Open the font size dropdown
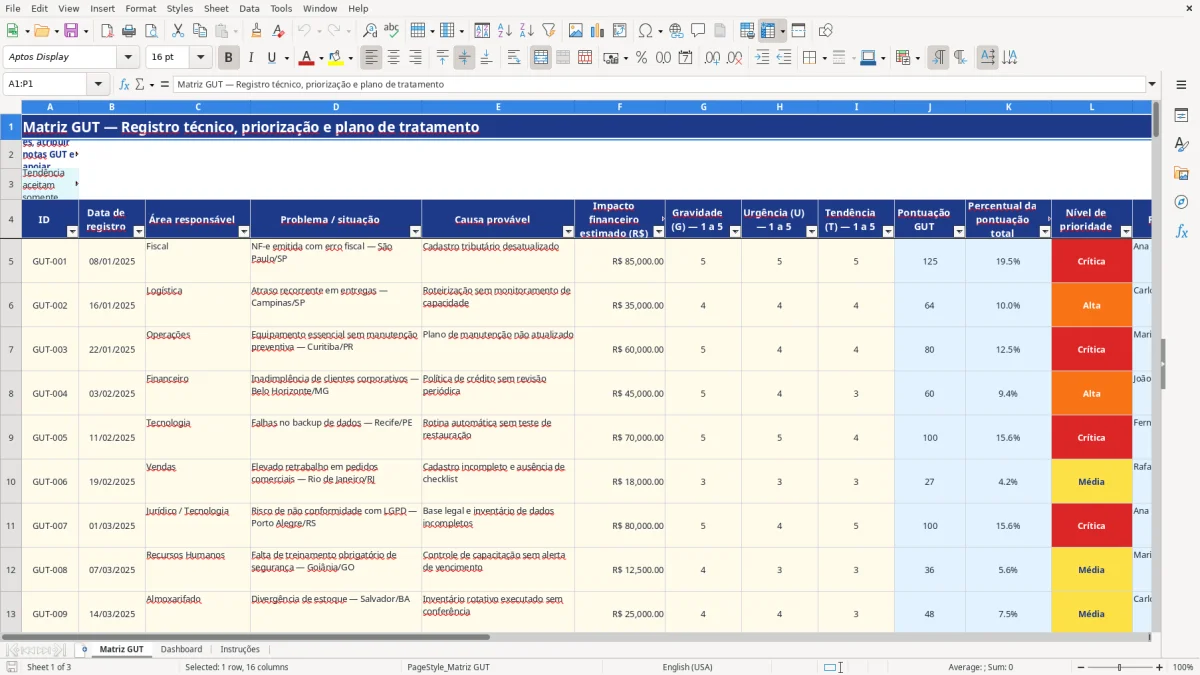The height and width of the screenshot is (675, 1200). coord(200,58)
